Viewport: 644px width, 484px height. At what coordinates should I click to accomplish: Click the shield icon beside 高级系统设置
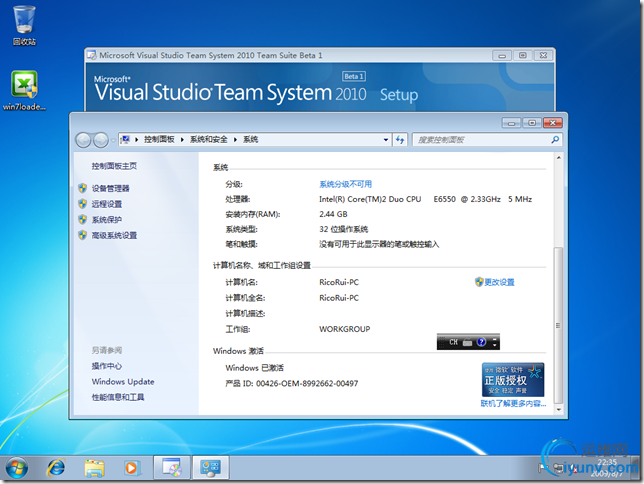[83, 235]
